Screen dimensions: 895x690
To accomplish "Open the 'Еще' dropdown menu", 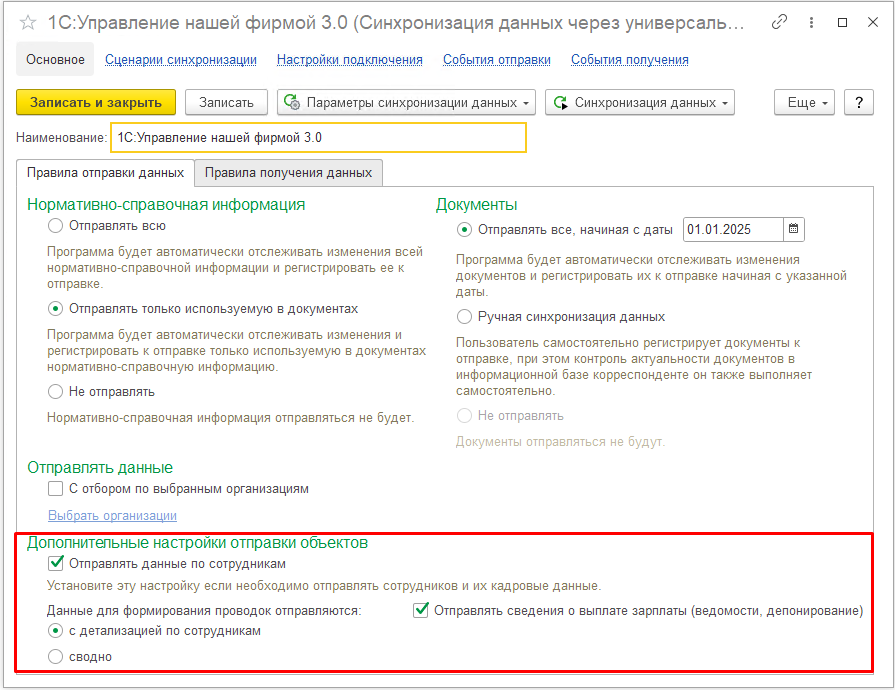I will [x=803, y=102].
